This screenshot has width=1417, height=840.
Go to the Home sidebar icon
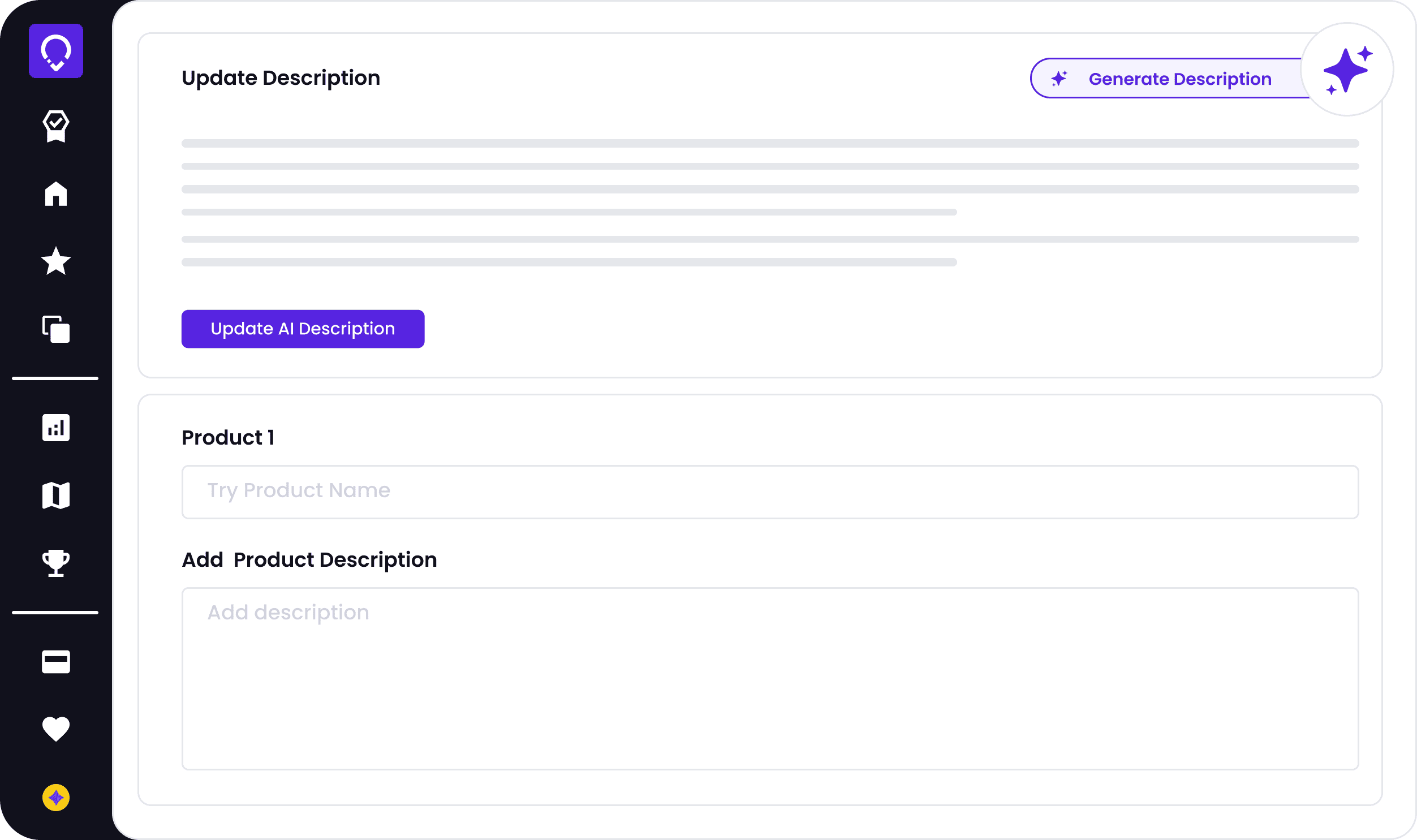[x=56, y=194]
